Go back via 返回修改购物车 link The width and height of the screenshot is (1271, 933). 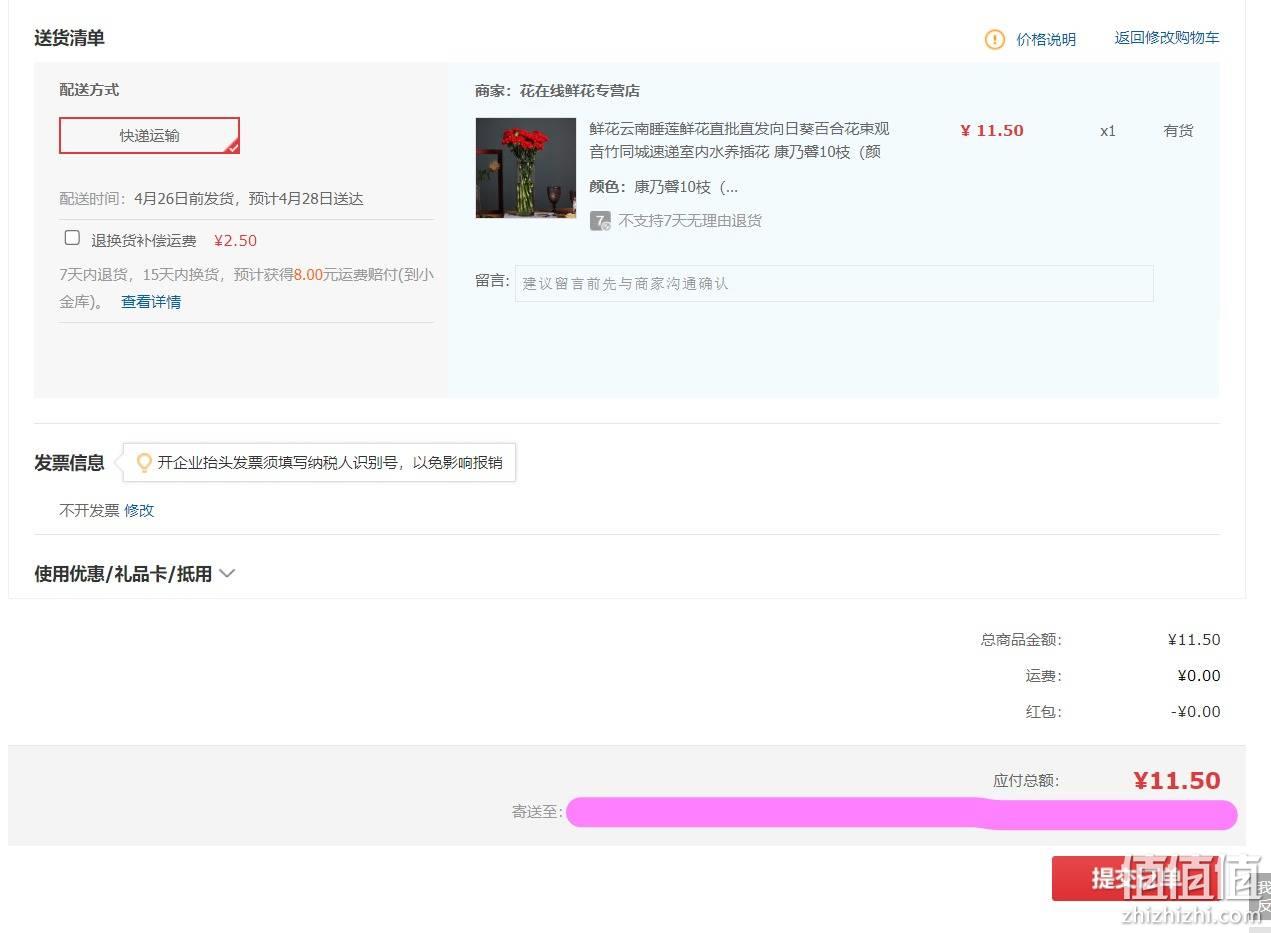(1167, 38)
